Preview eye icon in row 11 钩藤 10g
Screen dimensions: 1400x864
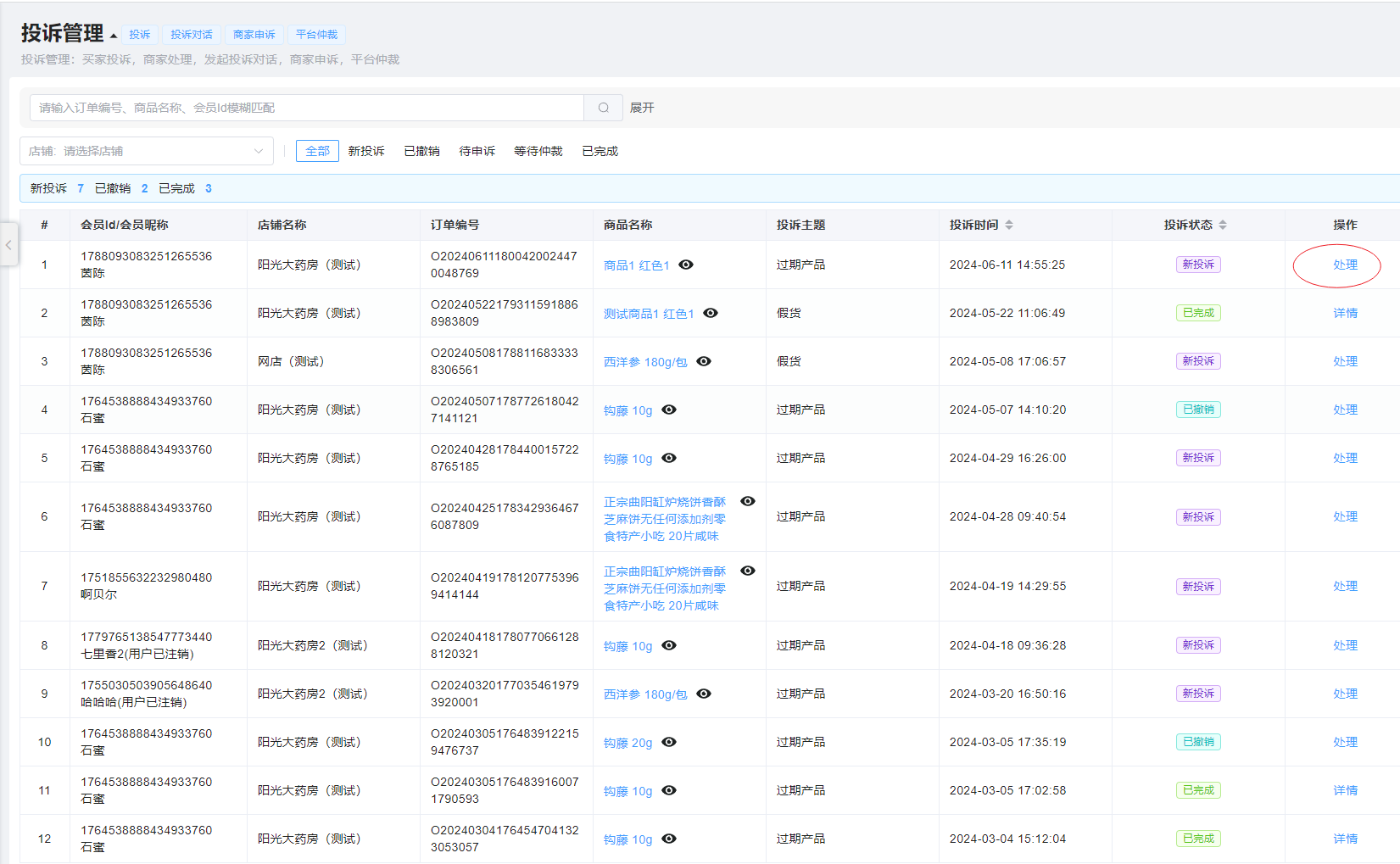tap(669, 790)
